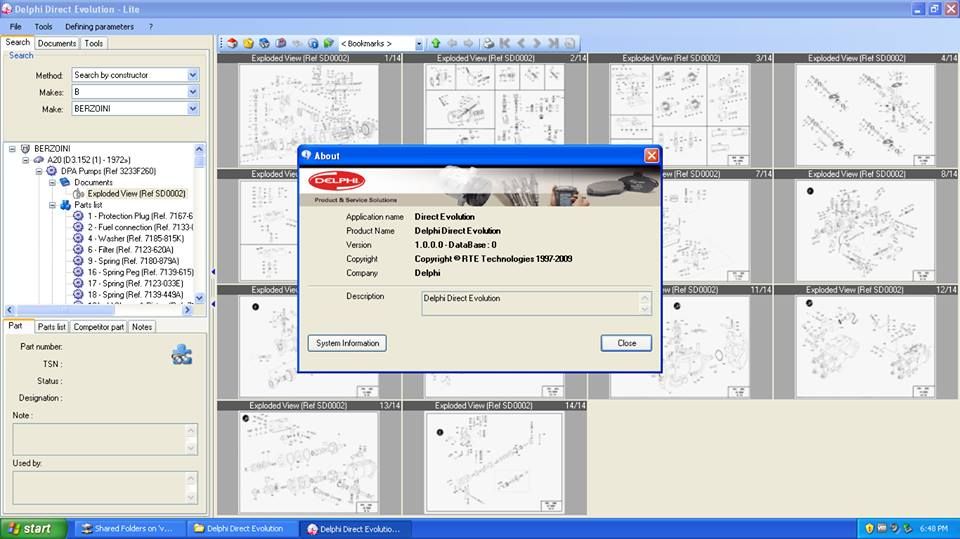Viewport: 960px width, 539px height.
Task: Collapse the Parts list tree node
Action: coord(53,205)
